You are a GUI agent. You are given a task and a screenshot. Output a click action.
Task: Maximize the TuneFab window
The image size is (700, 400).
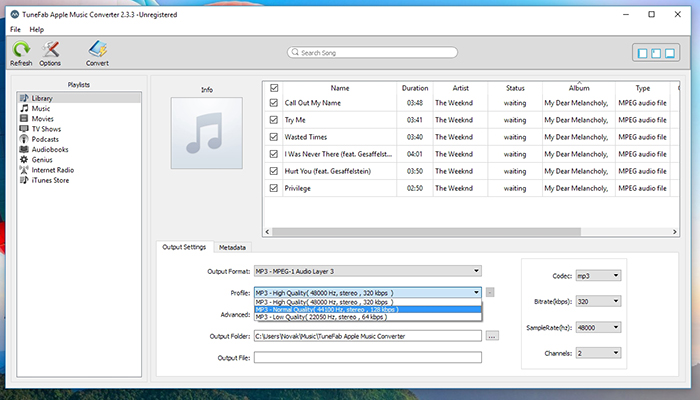click(x=651, y=14)
